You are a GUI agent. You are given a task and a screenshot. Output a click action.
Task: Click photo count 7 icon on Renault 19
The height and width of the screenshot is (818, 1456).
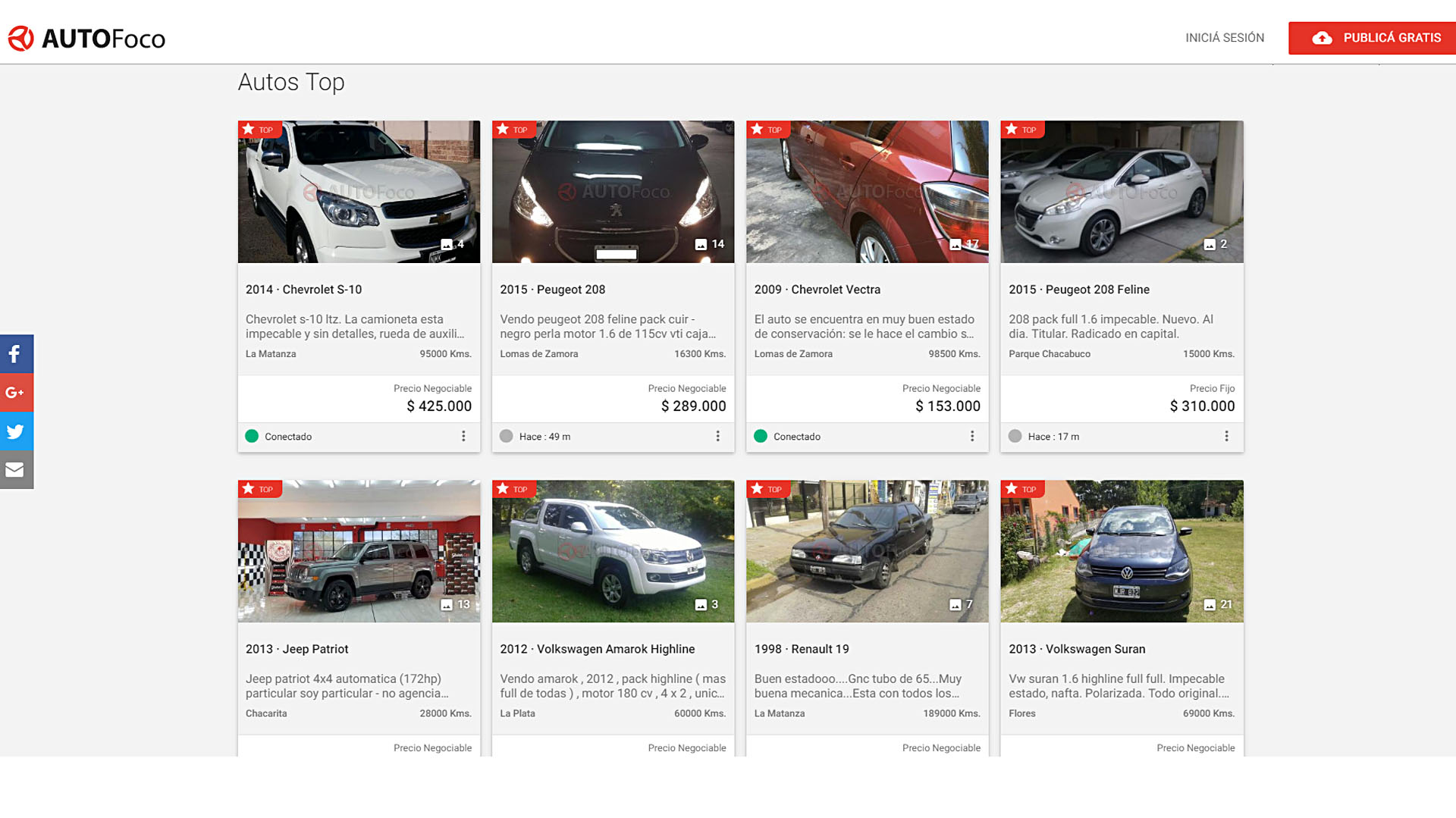[962, 604]
